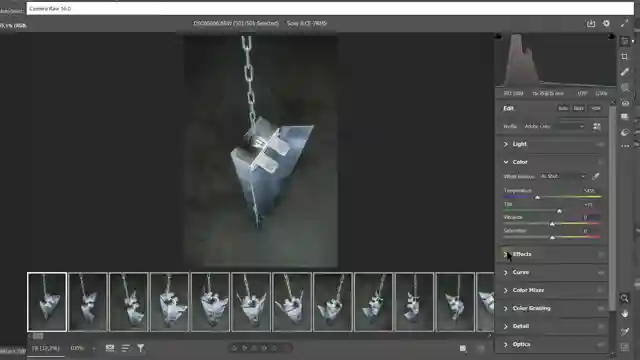Select the Crop tool in right toolbar
The image size is (640, 360).
[624, 56]
